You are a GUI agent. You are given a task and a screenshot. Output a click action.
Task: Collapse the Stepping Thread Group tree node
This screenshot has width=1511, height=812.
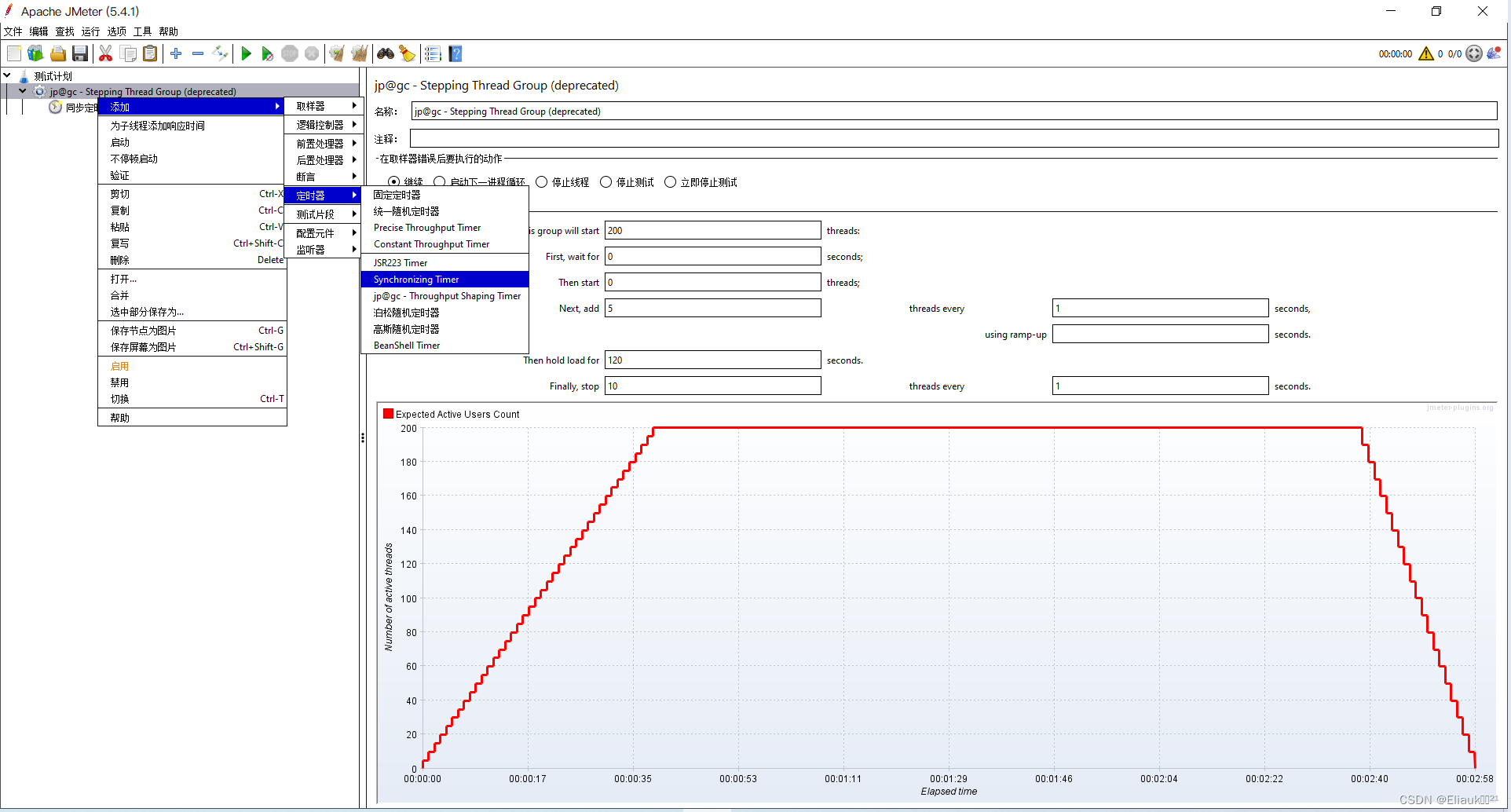(23, 91)
